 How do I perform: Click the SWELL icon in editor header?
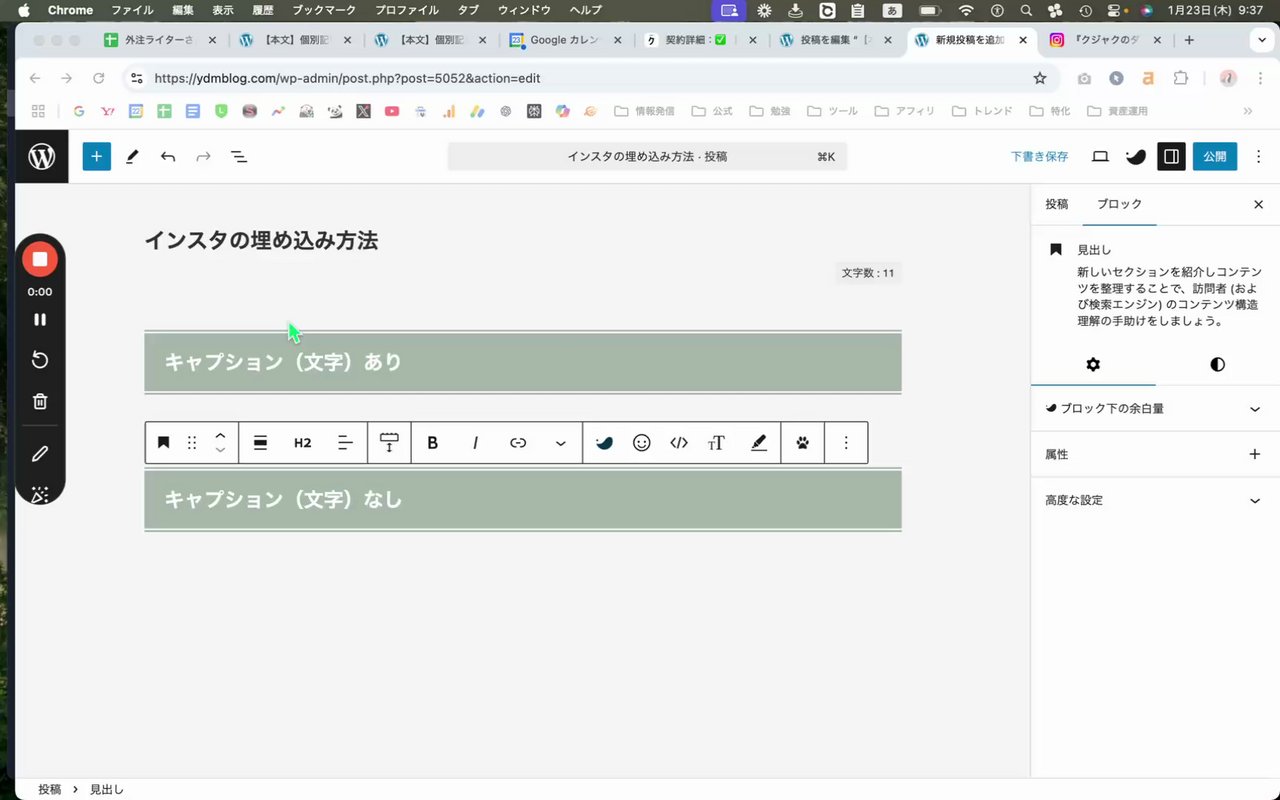tap(1135, 156)
